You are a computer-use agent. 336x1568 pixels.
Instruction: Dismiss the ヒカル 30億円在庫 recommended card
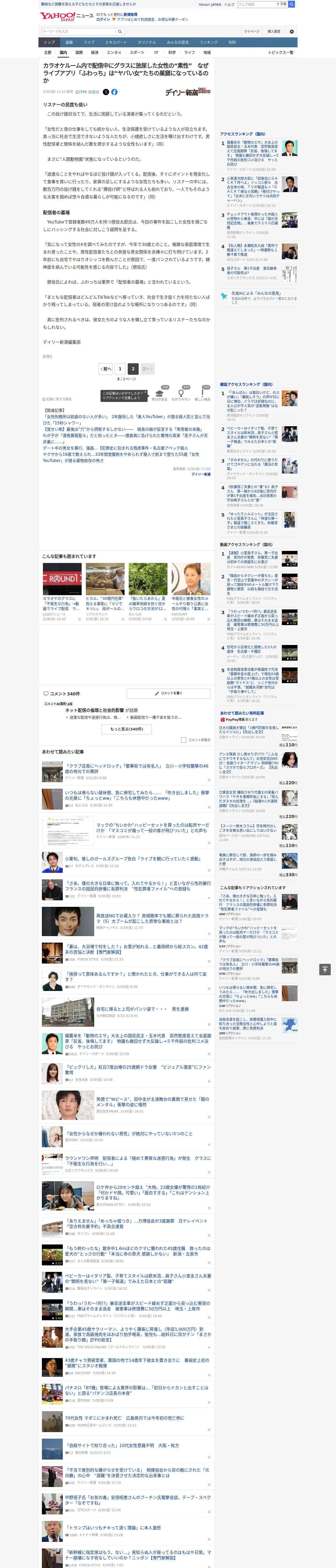(122, 620)
